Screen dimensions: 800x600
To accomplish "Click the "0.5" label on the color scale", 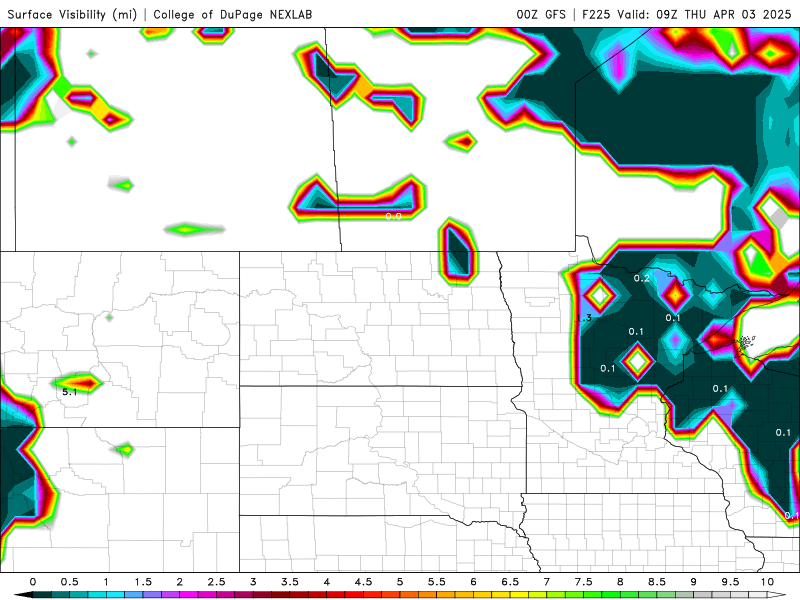I will (x=69, y=582).
